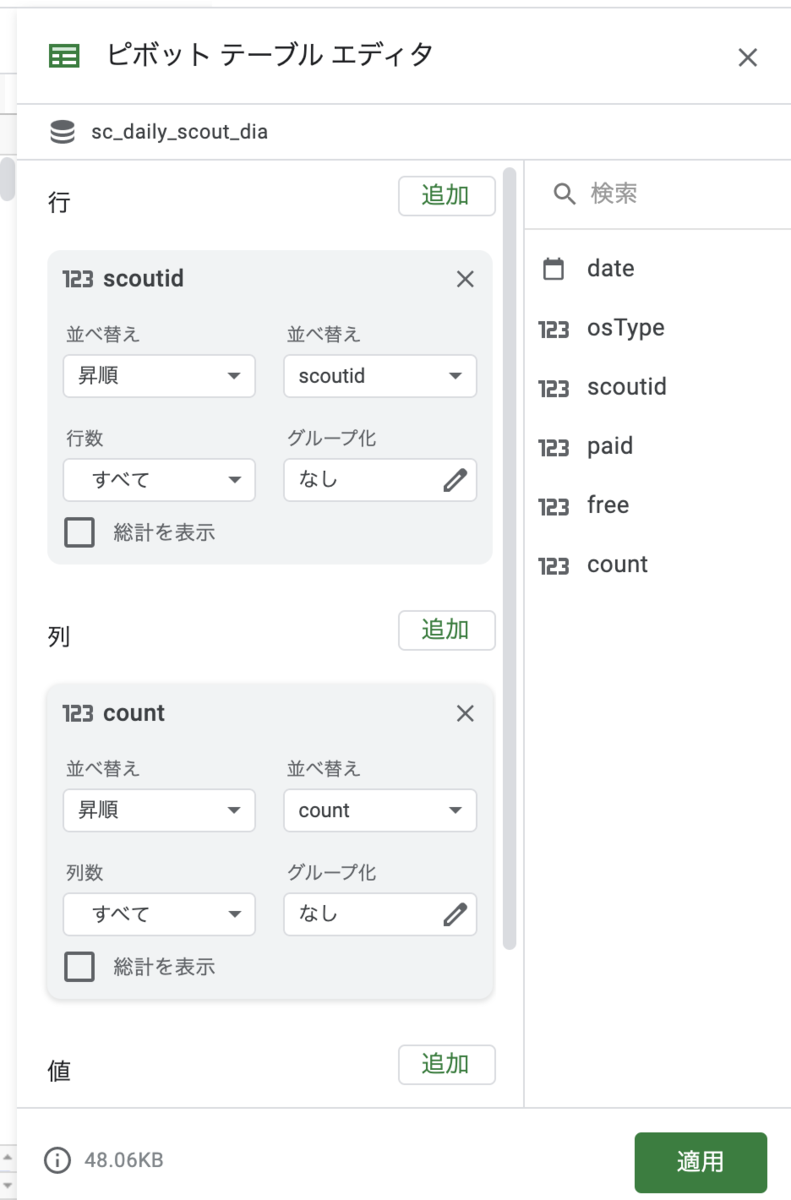Viewport: 791px width, 1200px height.
Task: Click the sc_daily_scout_dia data source name
Action: [179, 132]
